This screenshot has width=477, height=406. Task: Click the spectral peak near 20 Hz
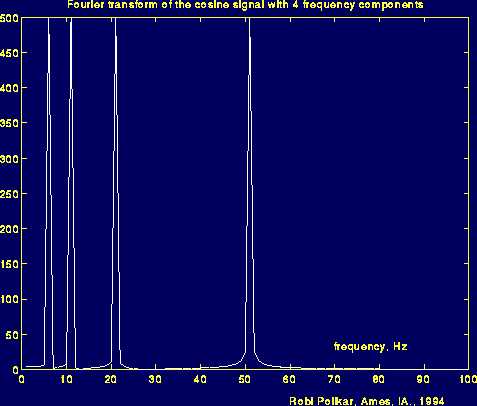click(x=115, y=193)
